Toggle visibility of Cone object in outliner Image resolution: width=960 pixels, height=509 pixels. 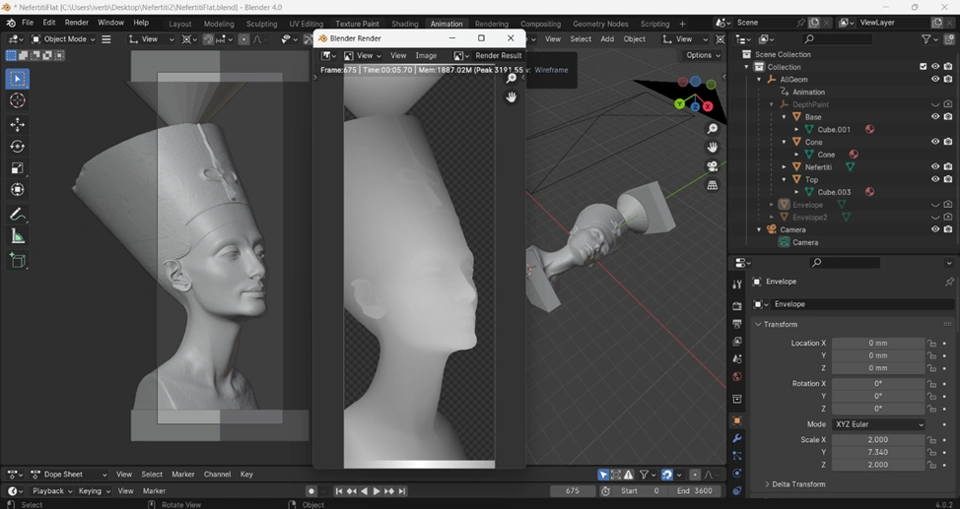(x=935, y=141)
